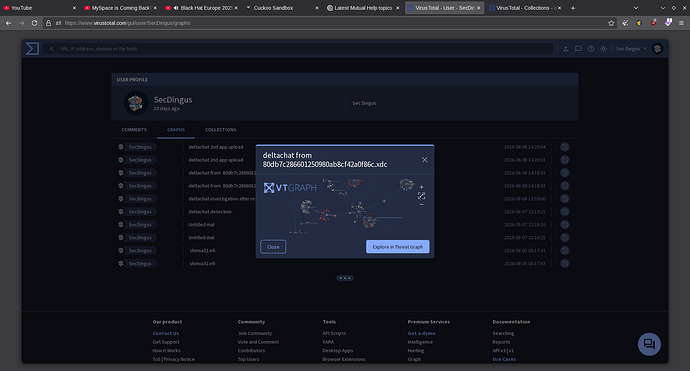The height and width of the screenshot is (371, 690).
Task: Switch to the Collections tab
Action: 220,130
